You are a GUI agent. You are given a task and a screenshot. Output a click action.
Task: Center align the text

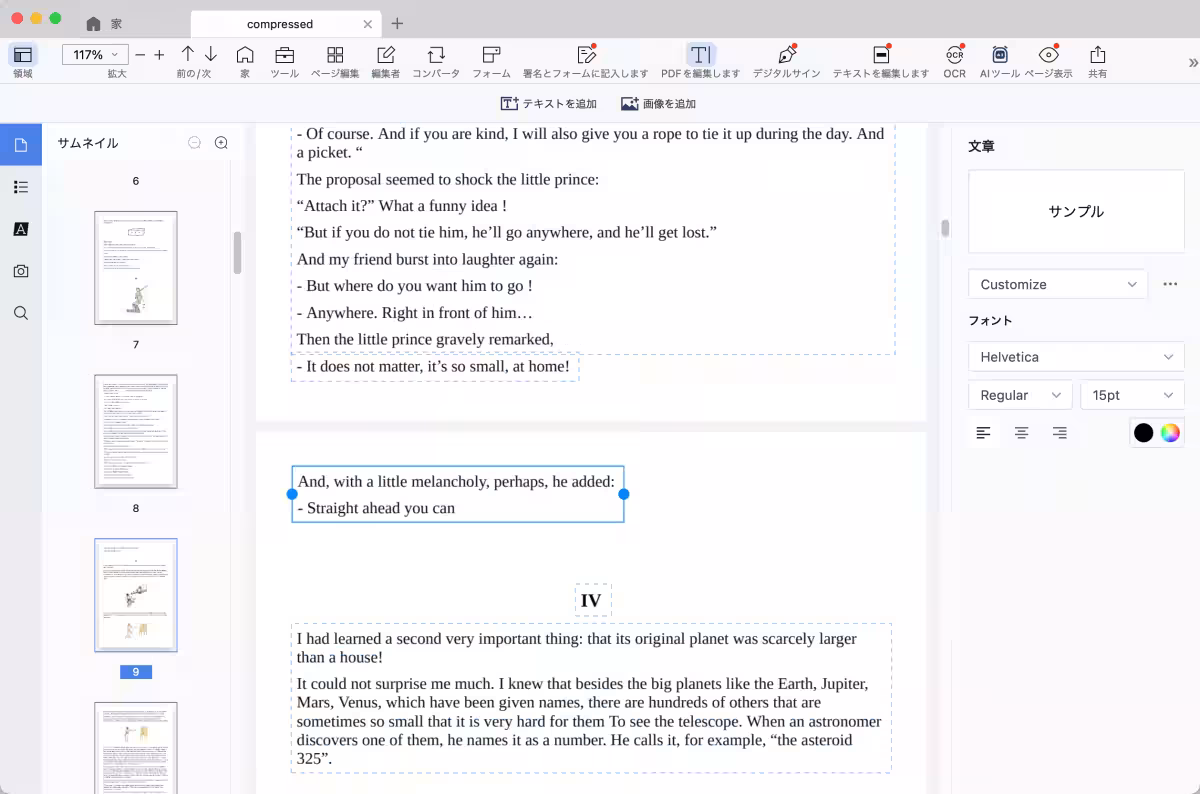1021,433
